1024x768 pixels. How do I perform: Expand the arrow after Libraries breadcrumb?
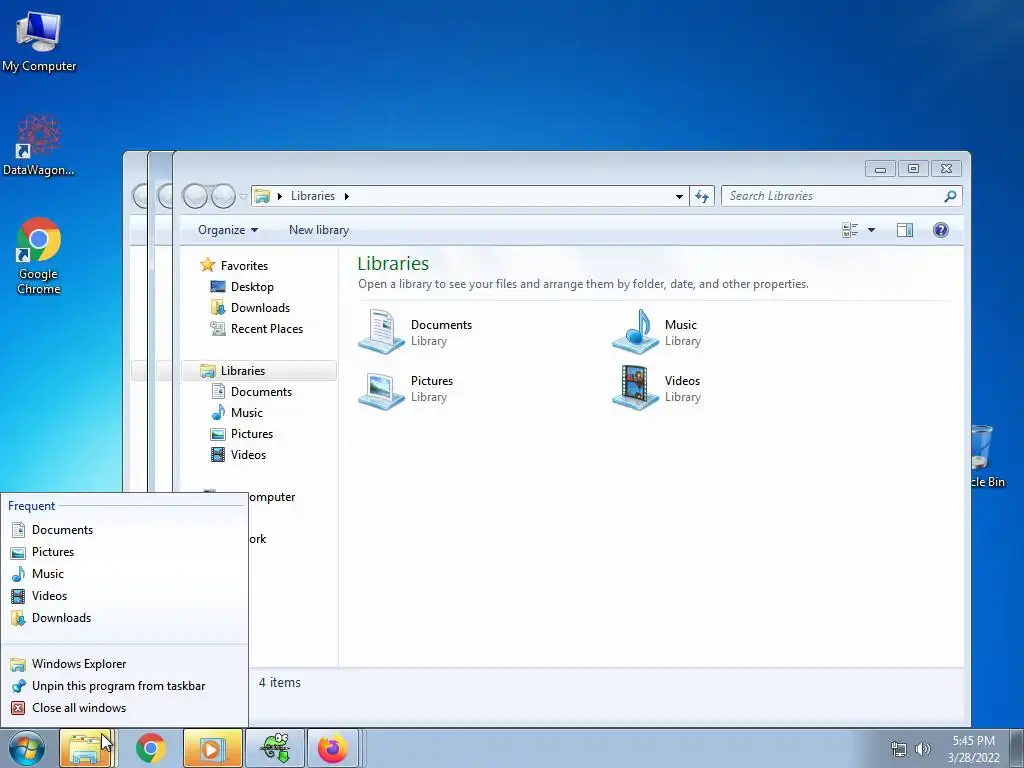point(346,196)
